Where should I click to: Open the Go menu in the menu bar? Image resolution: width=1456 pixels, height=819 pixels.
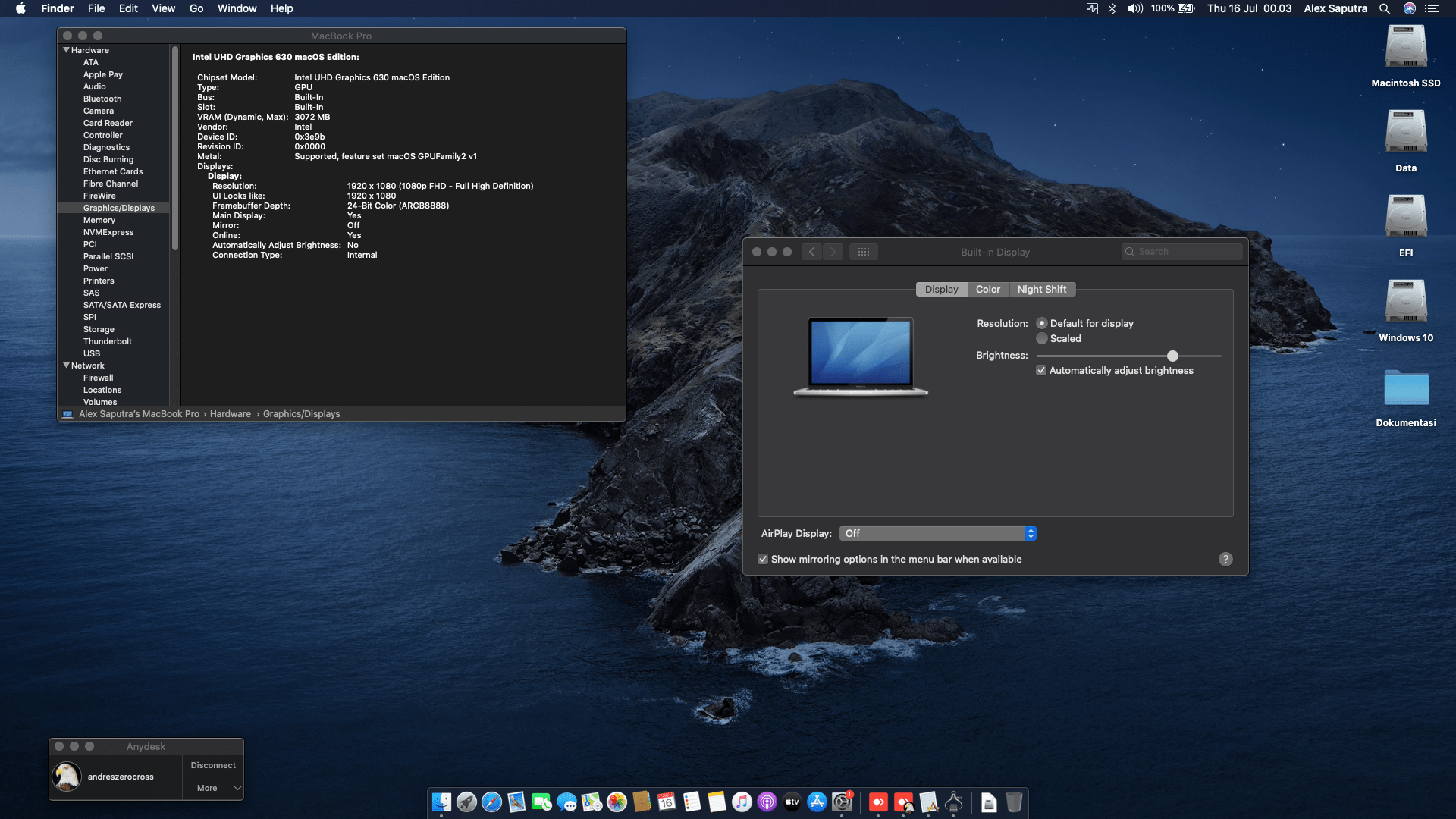[196, 8]
